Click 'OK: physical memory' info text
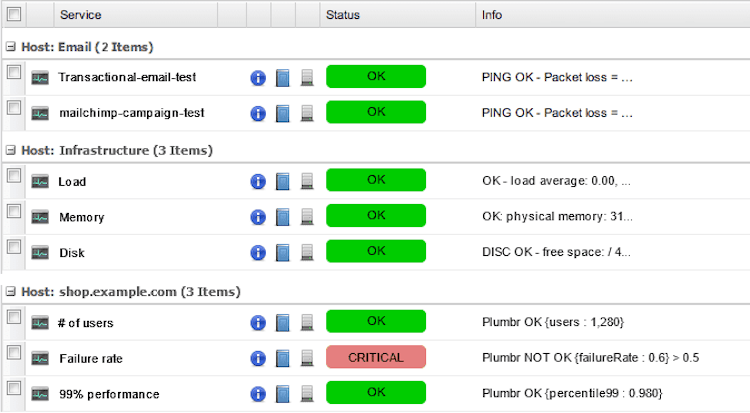The image size is (750, 413). [557, 216]
